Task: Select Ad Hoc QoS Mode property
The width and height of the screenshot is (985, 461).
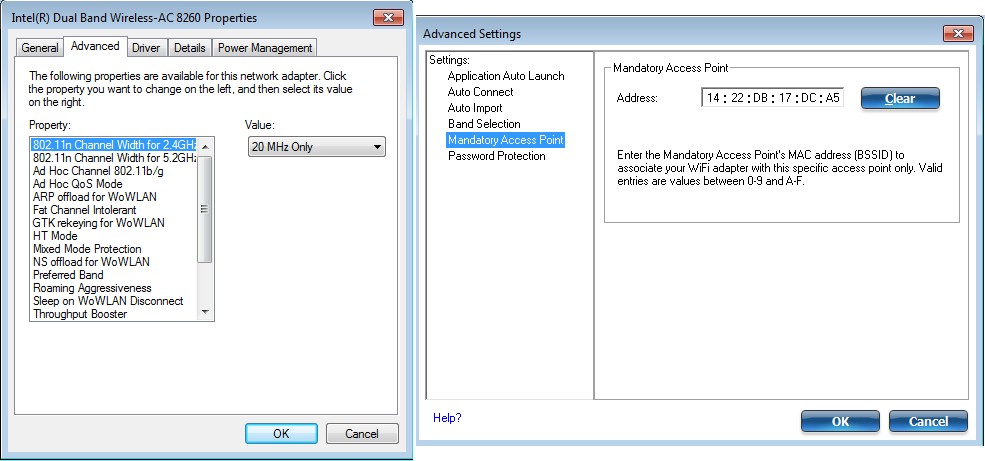Action: click(x=77, y=184)
